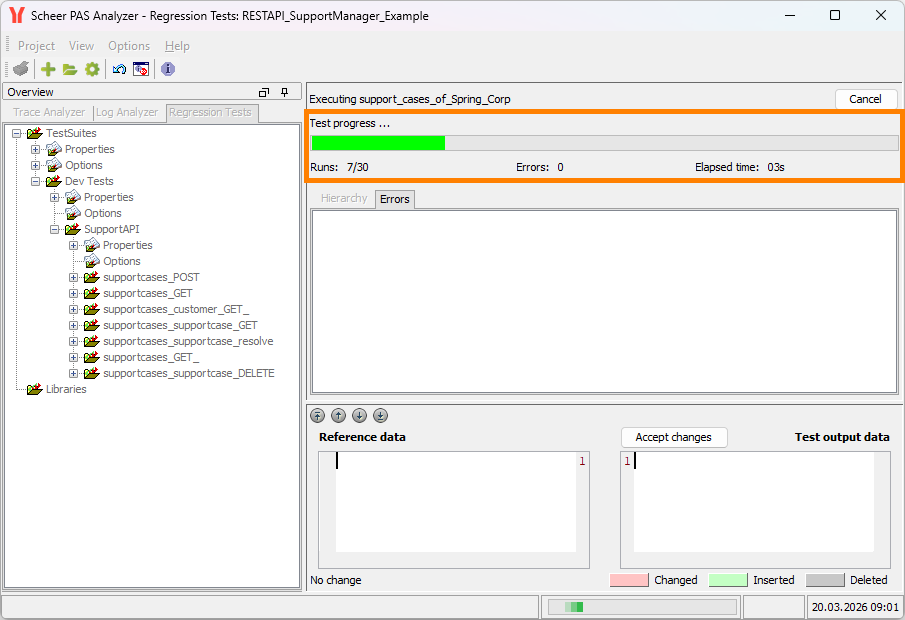Collapse the Dev Tests tree node

tap(35, 181)
